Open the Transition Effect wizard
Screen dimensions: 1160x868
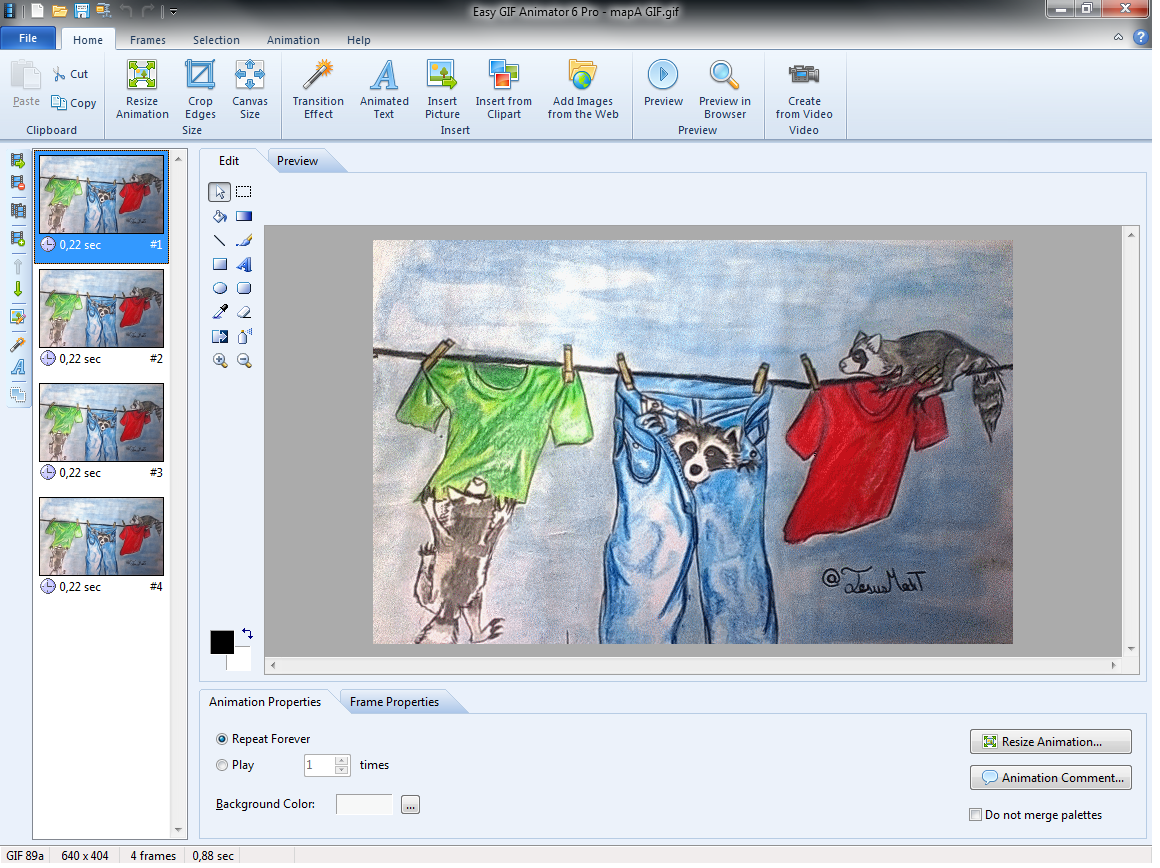point(318,89)
